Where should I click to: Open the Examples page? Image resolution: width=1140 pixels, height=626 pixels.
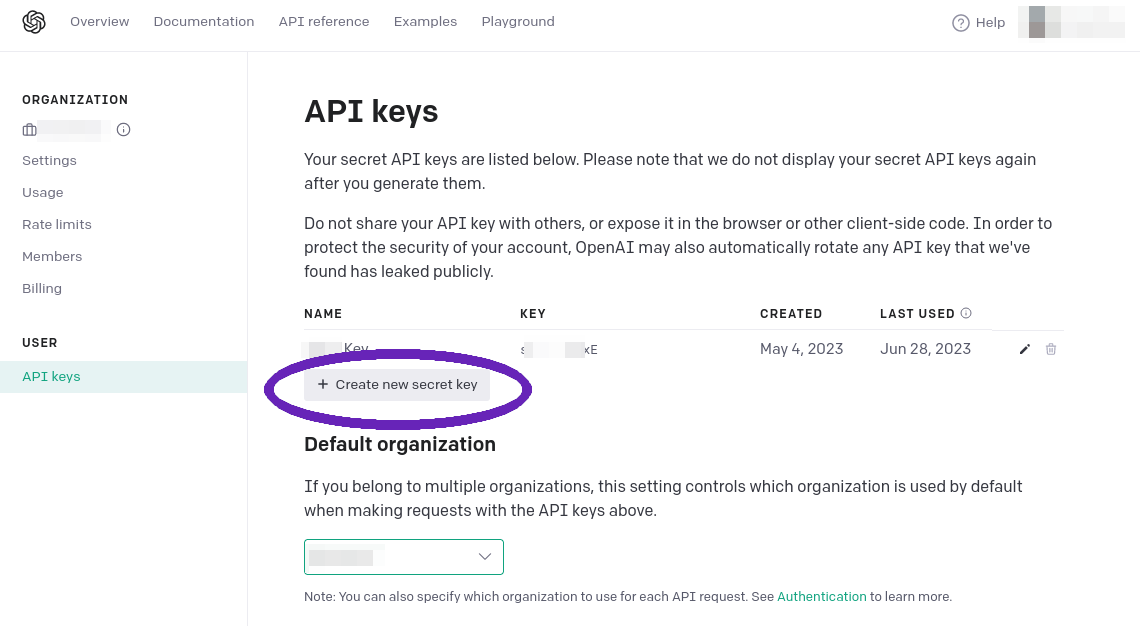(425, 21)
